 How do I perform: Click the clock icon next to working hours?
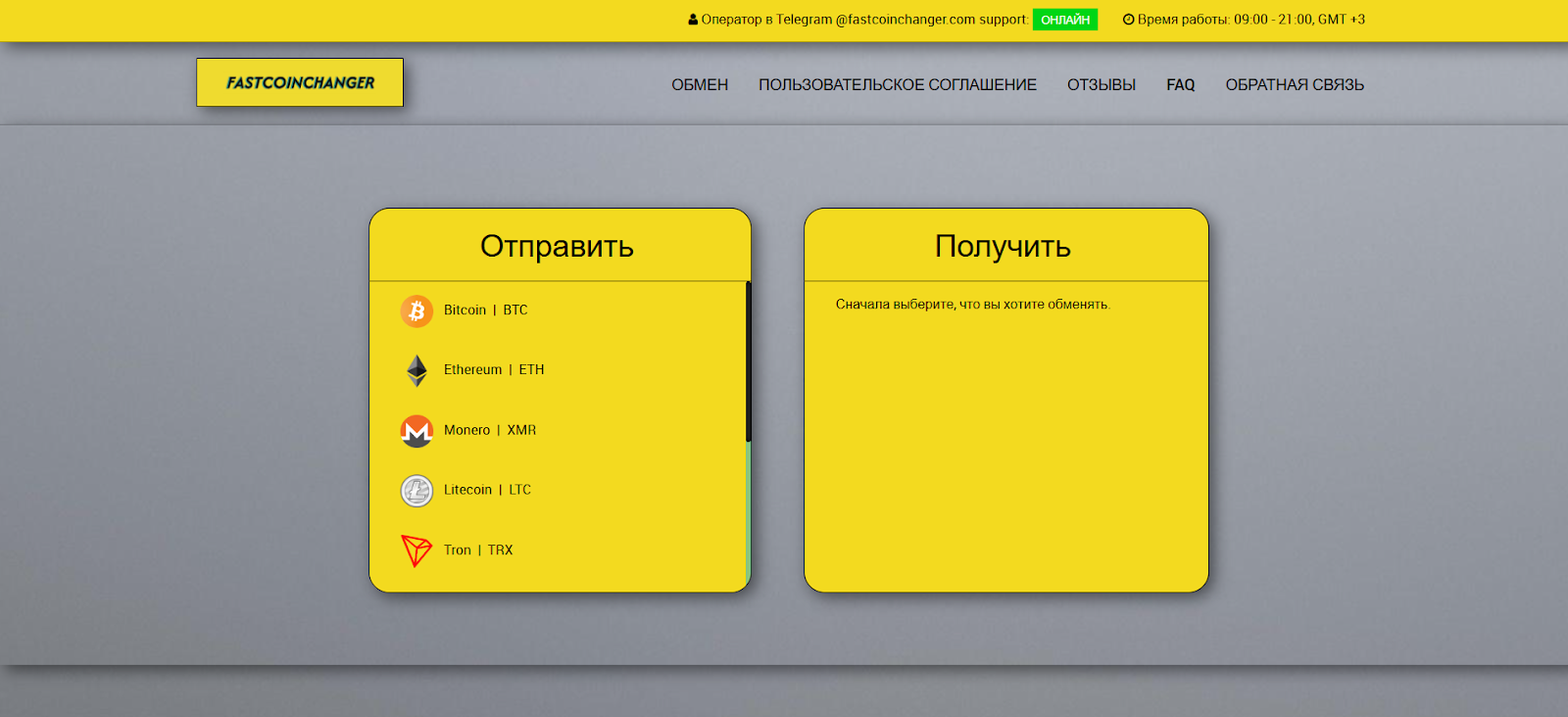click(x=1128, y=20)
